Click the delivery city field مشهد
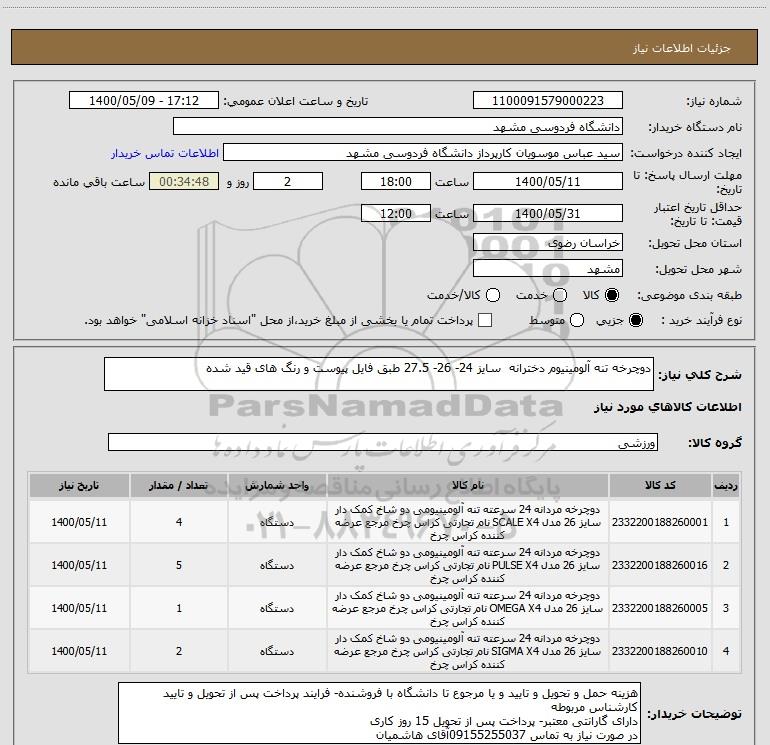Screen dimensions: 770x745 [548, 268]
